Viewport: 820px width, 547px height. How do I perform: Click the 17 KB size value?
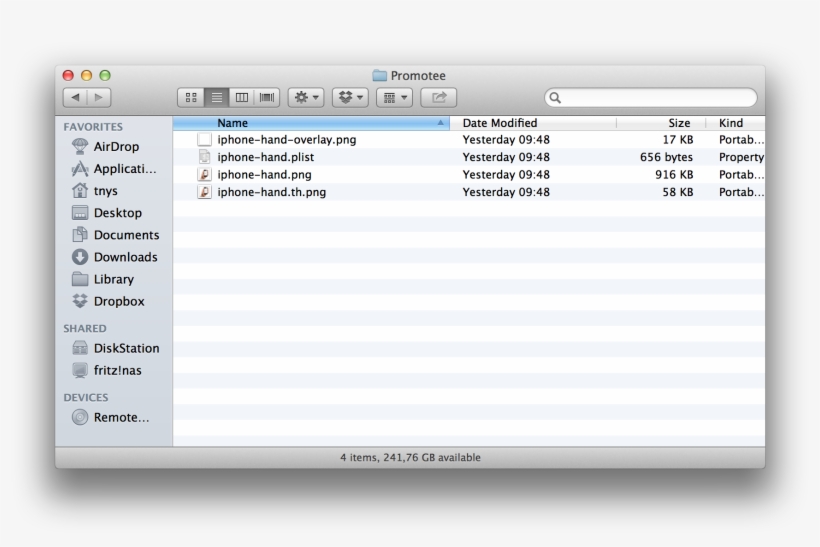(678, 140)
